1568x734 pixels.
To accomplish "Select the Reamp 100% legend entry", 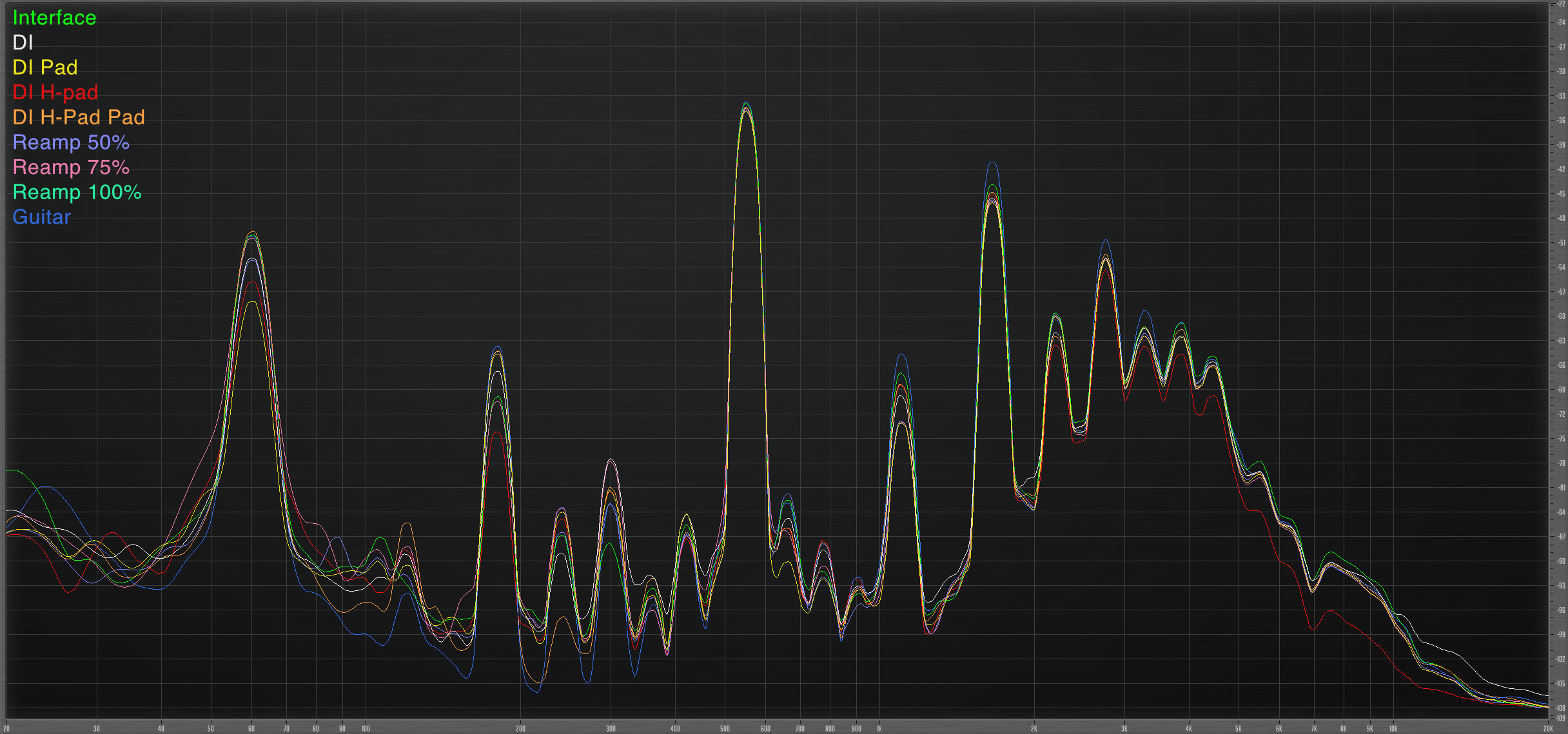I will coord(77,192).
